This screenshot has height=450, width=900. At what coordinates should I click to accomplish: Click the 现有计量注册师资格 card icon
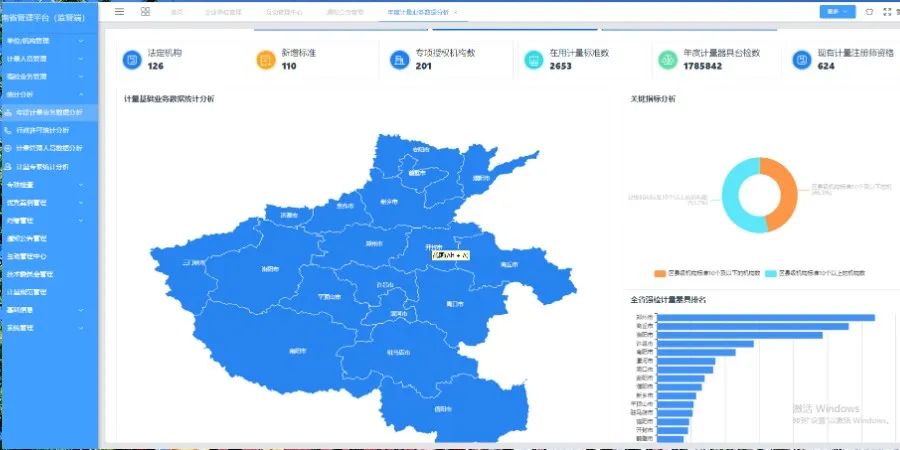click(801, 60)
